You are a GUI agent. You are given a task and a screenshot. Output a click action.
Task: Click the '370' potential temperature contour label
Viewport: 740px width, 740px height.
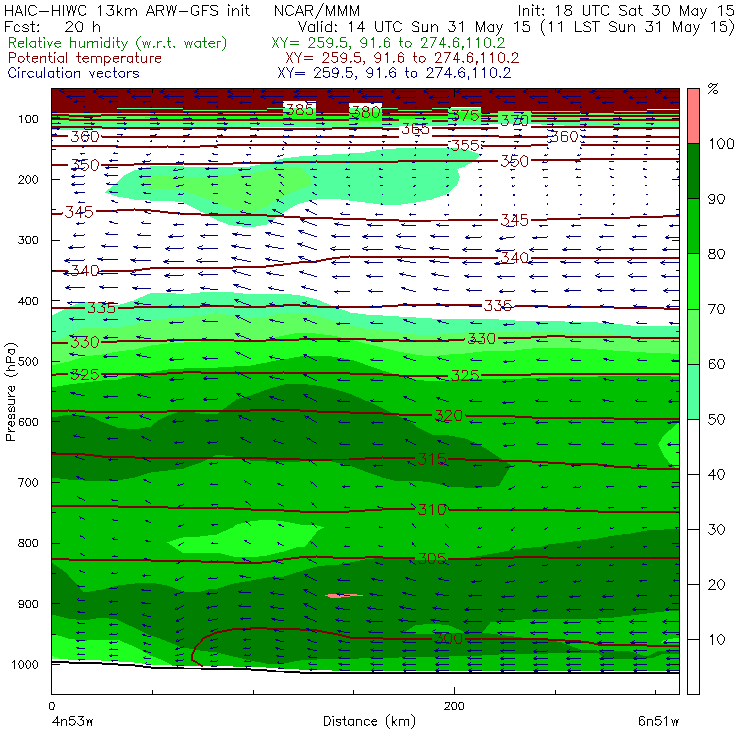pos(514,121)
